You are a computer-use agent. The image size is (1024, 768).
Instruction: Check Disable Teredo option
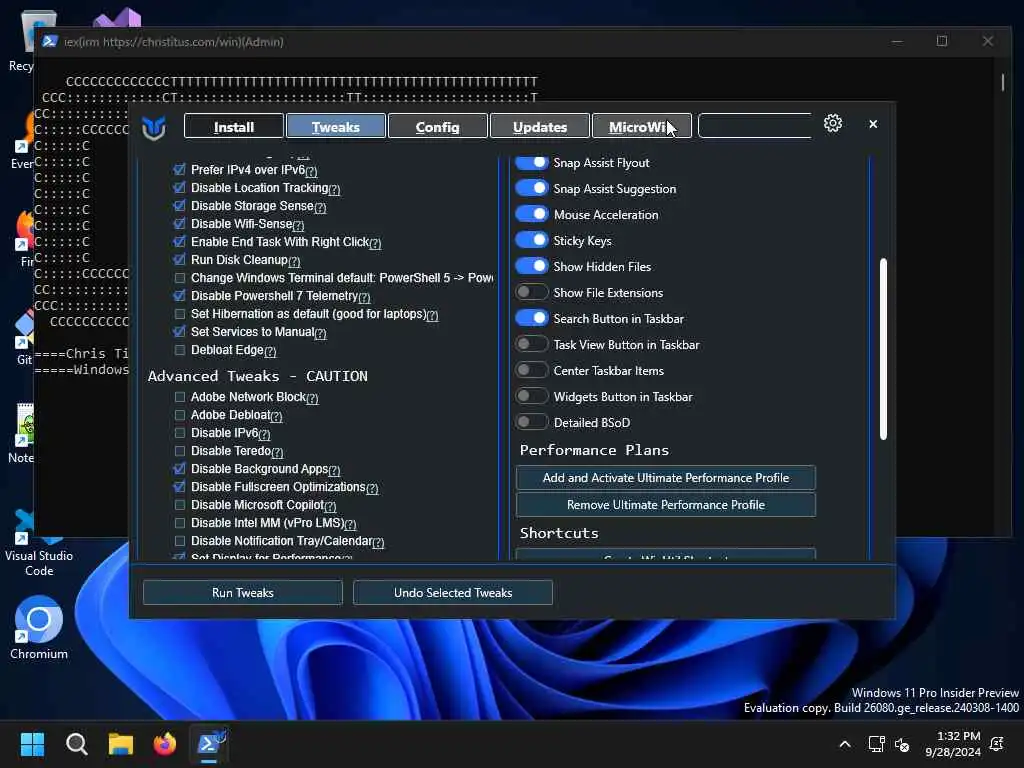coord(180,451)
